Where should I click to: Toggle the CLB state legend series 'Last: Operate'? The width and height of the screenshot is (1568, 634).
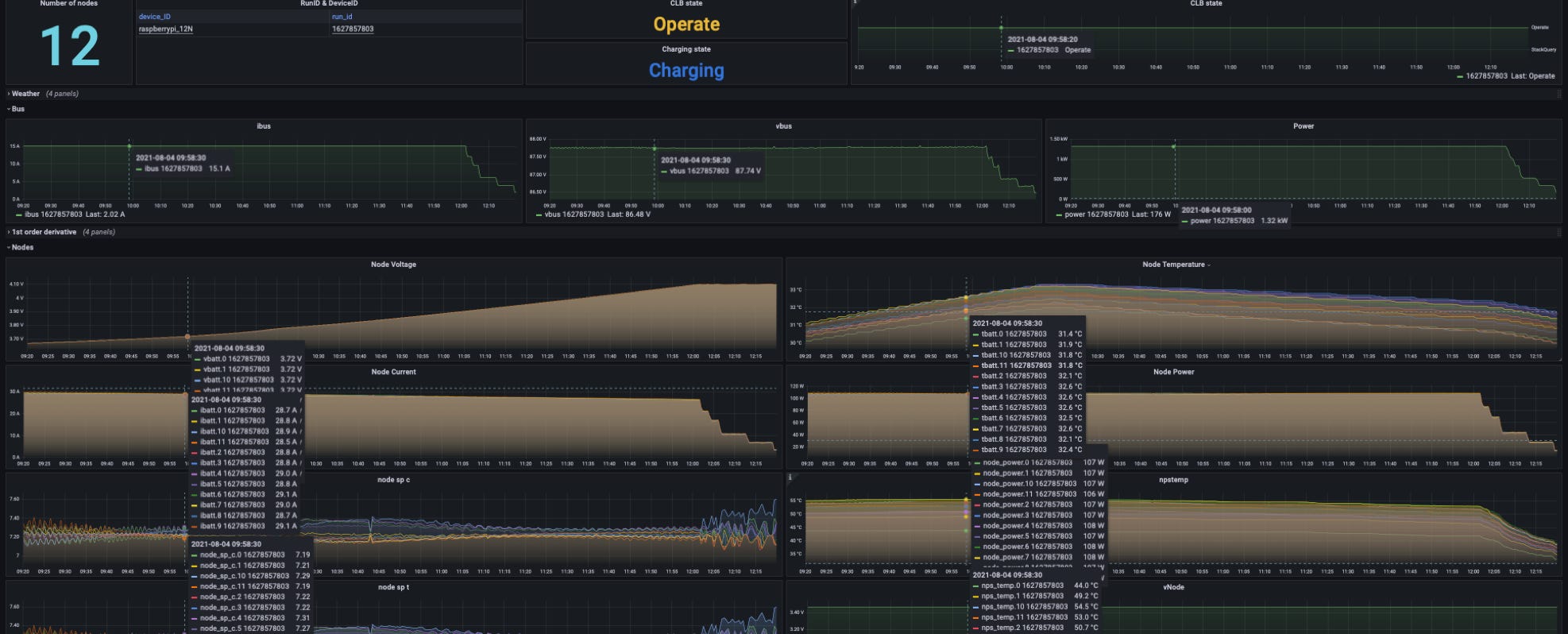pos(1510,76)
